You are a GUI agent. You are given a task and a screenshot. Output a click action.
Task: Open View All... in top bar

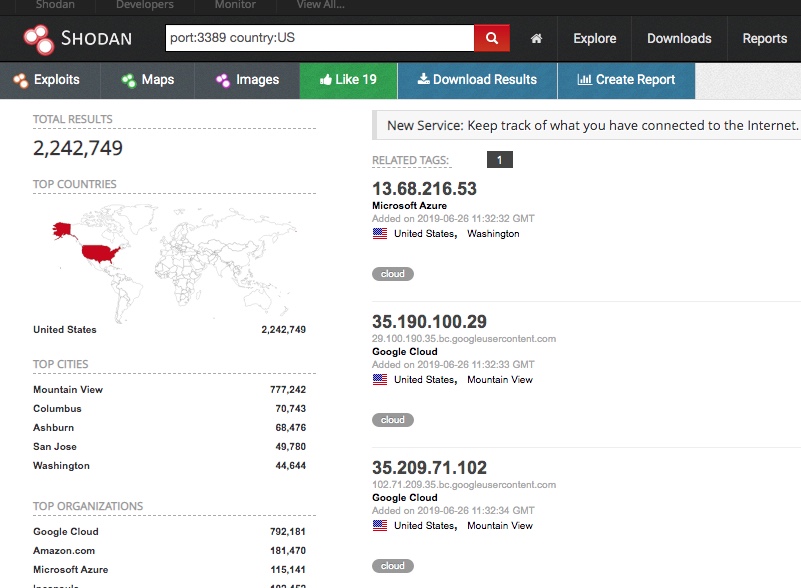(320, 5)
